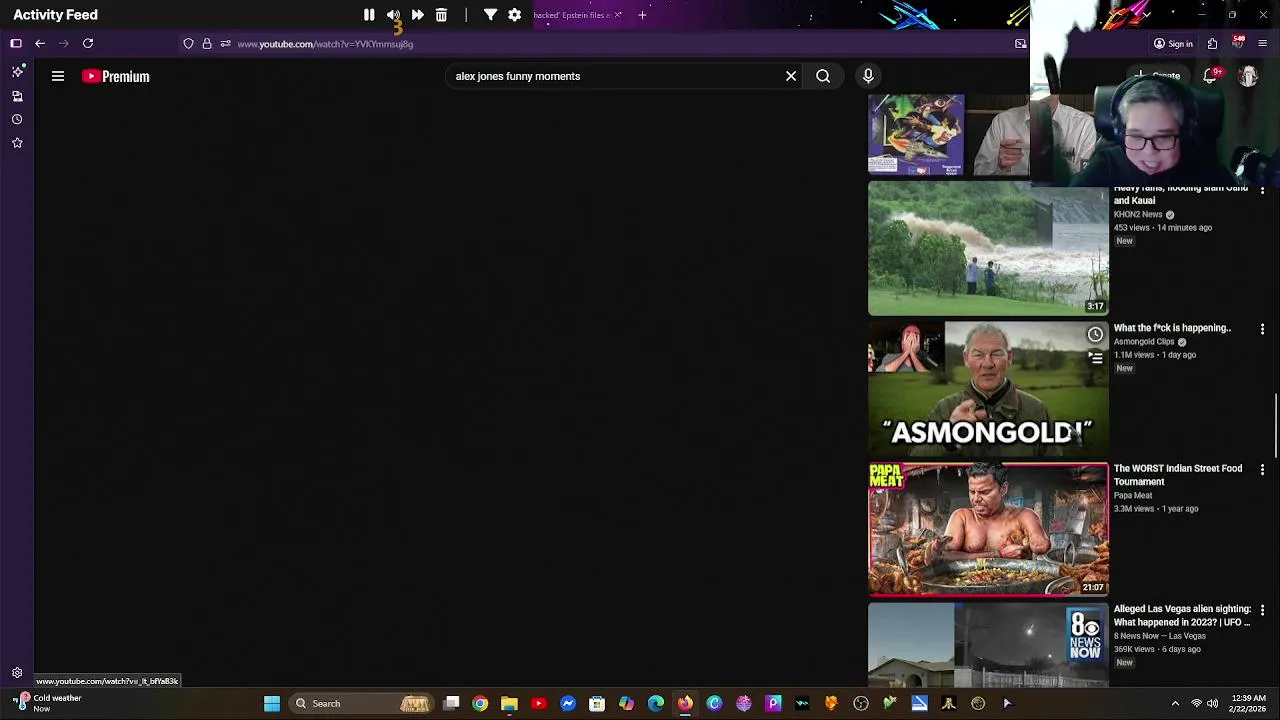Open options for the alien sighting video
1280x720 pixels.
(1262, 609)
